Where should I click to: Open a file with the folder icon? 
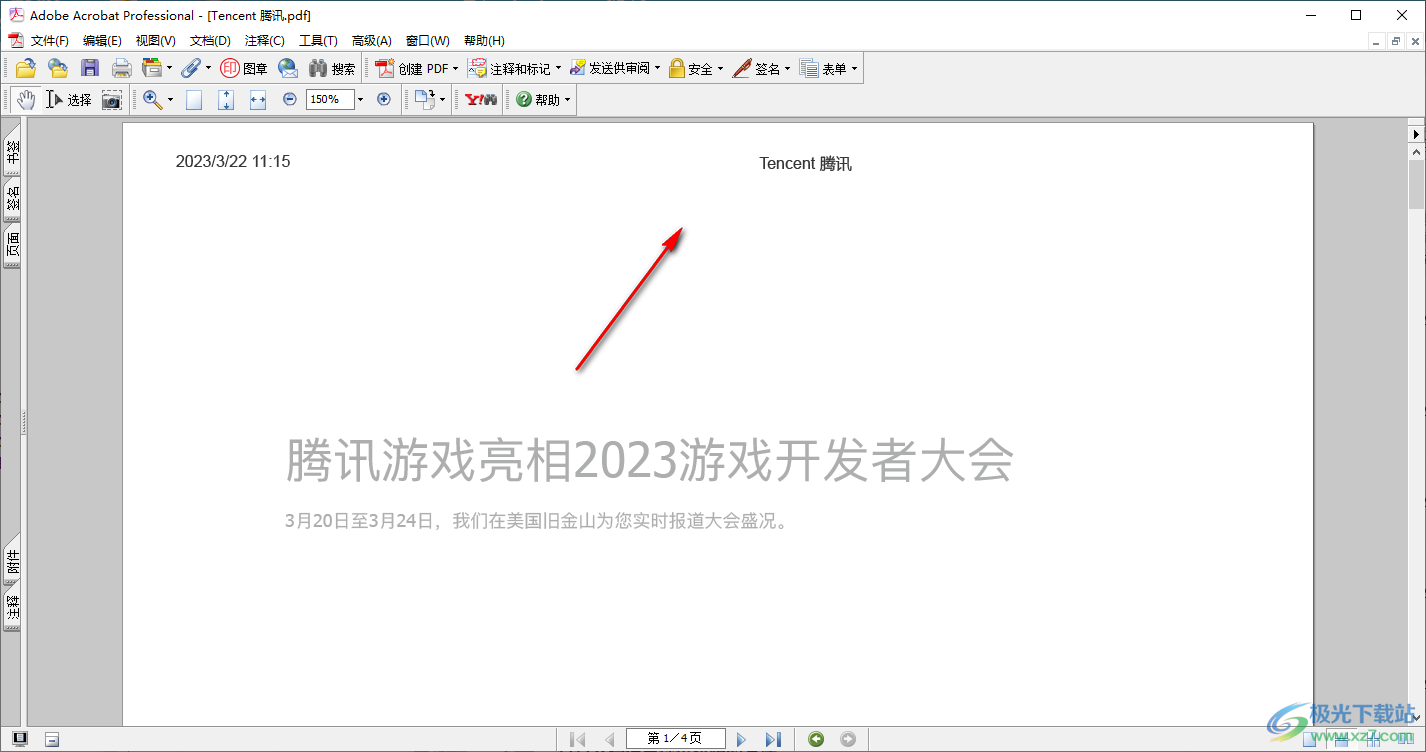tap(25, 68)
